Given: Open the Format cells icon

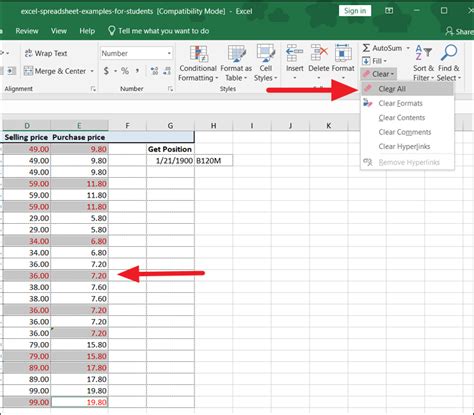Looking at the screenshot, I should click(x=343, y=53).
